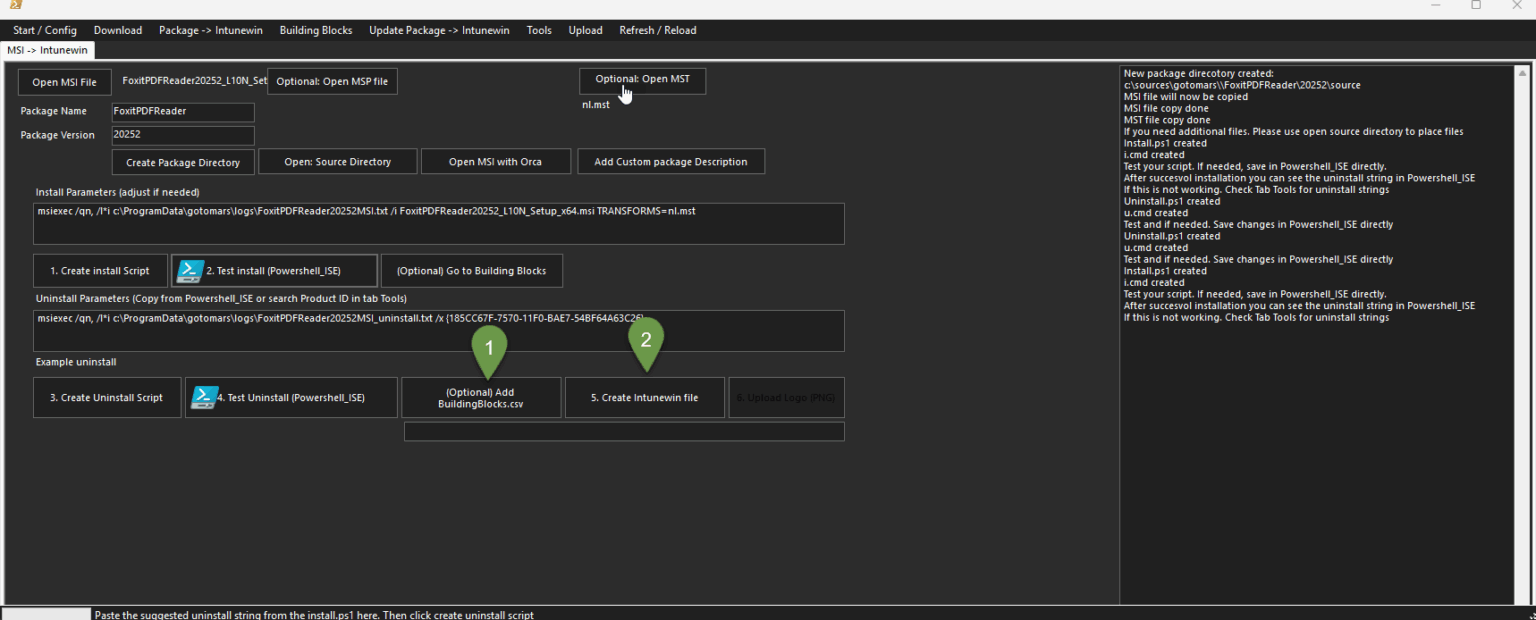
Task: Open the Start / Config menu
Action: pyautogui.click(x=44, y=30)
